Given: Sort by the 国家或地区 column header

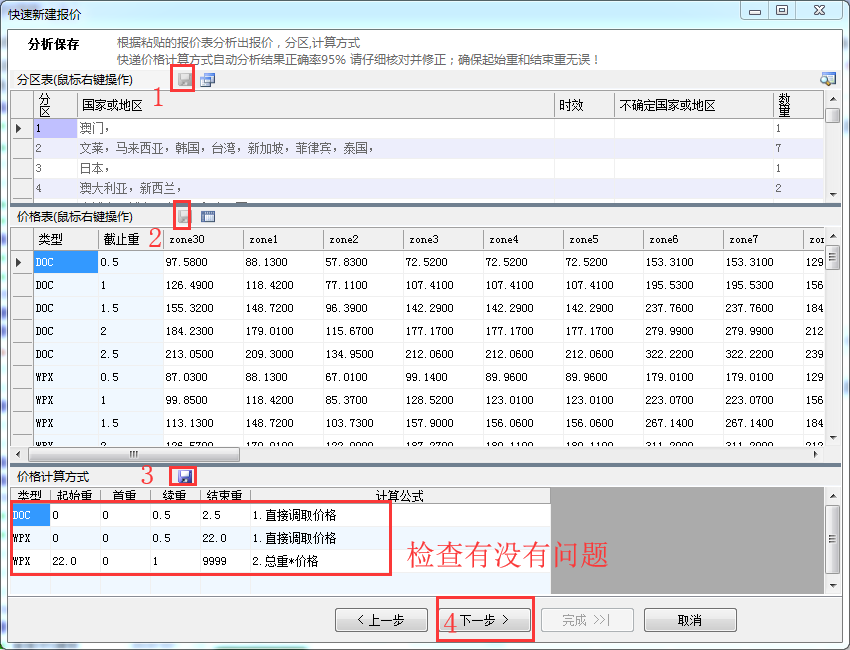Looking at the screenshot, I should pyautogui.click(x=315, y=105).
